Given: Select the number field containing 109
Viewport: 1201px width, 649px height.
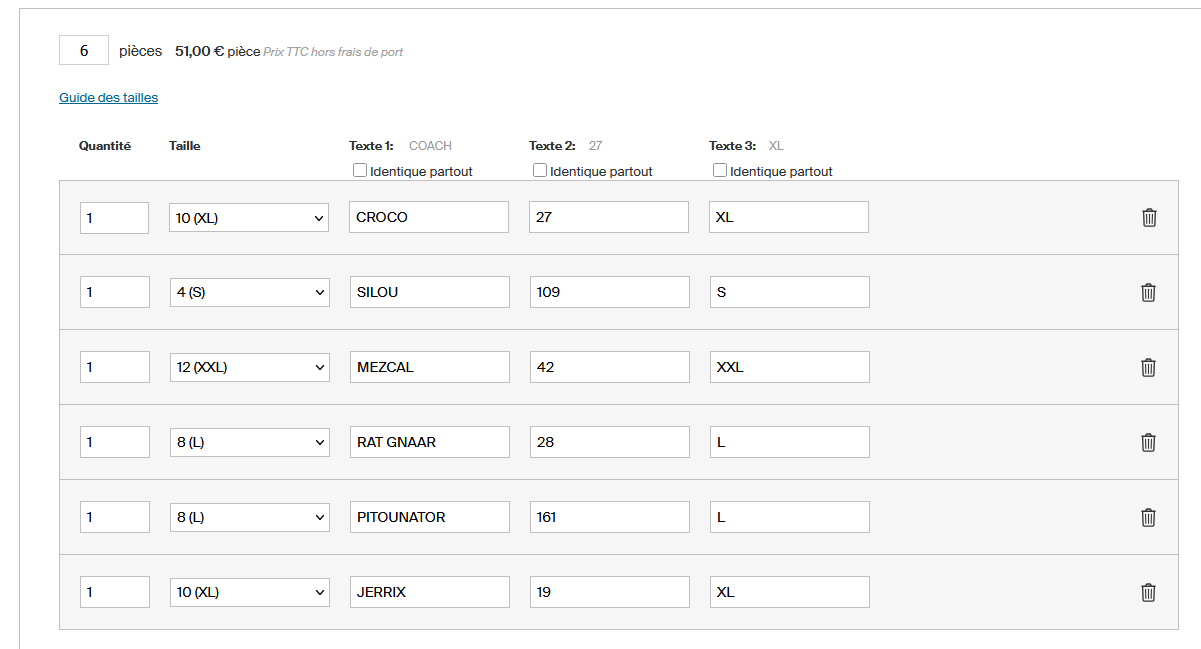Looking at the screenshot, I should coord(609,292).
